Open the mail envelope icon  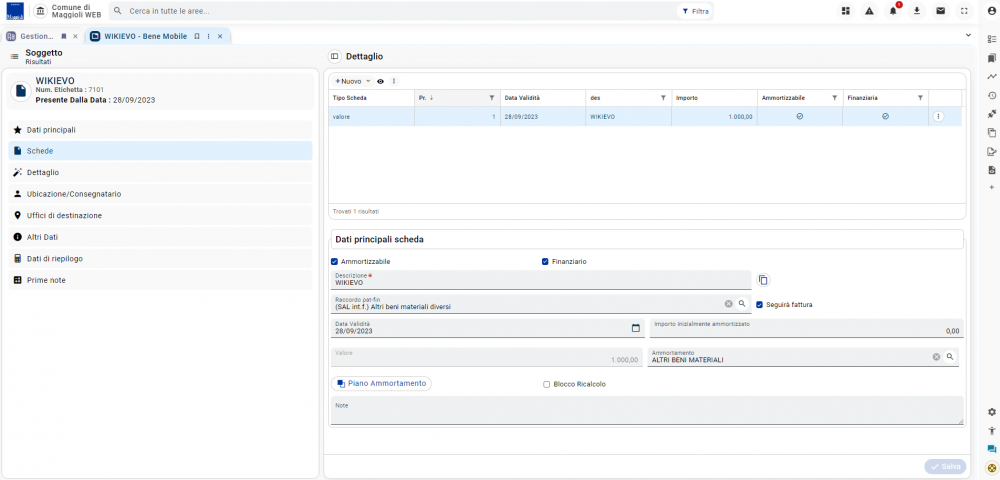pyautogui.click(x=940, y=11)
